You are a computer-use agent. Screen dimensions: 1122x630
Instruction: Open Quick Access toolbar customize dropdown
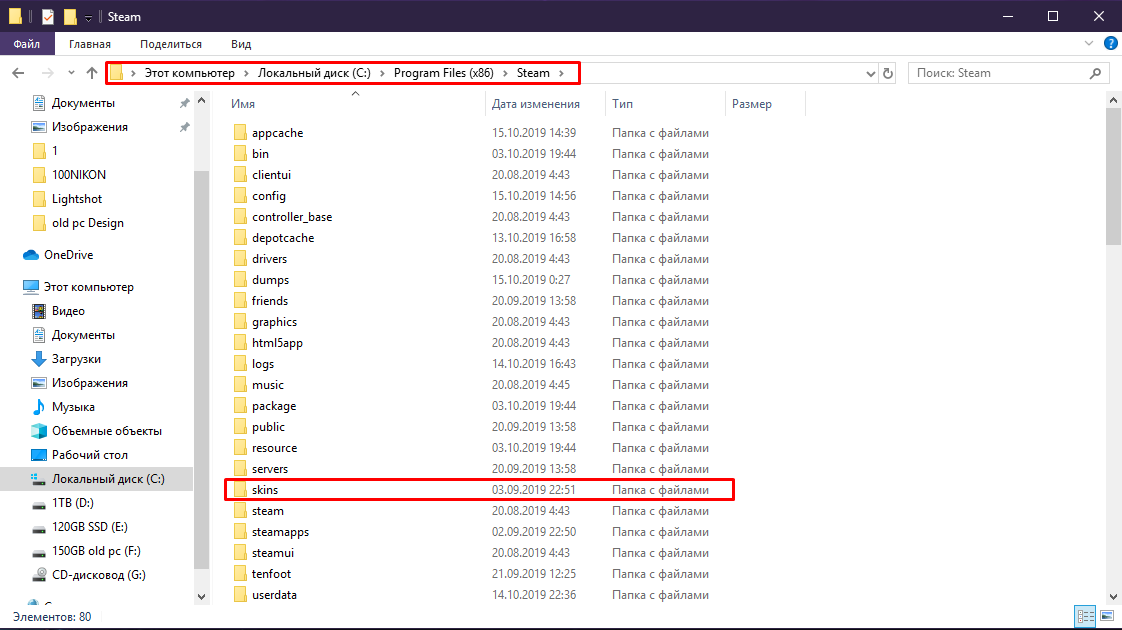click(x=88, y=17)
